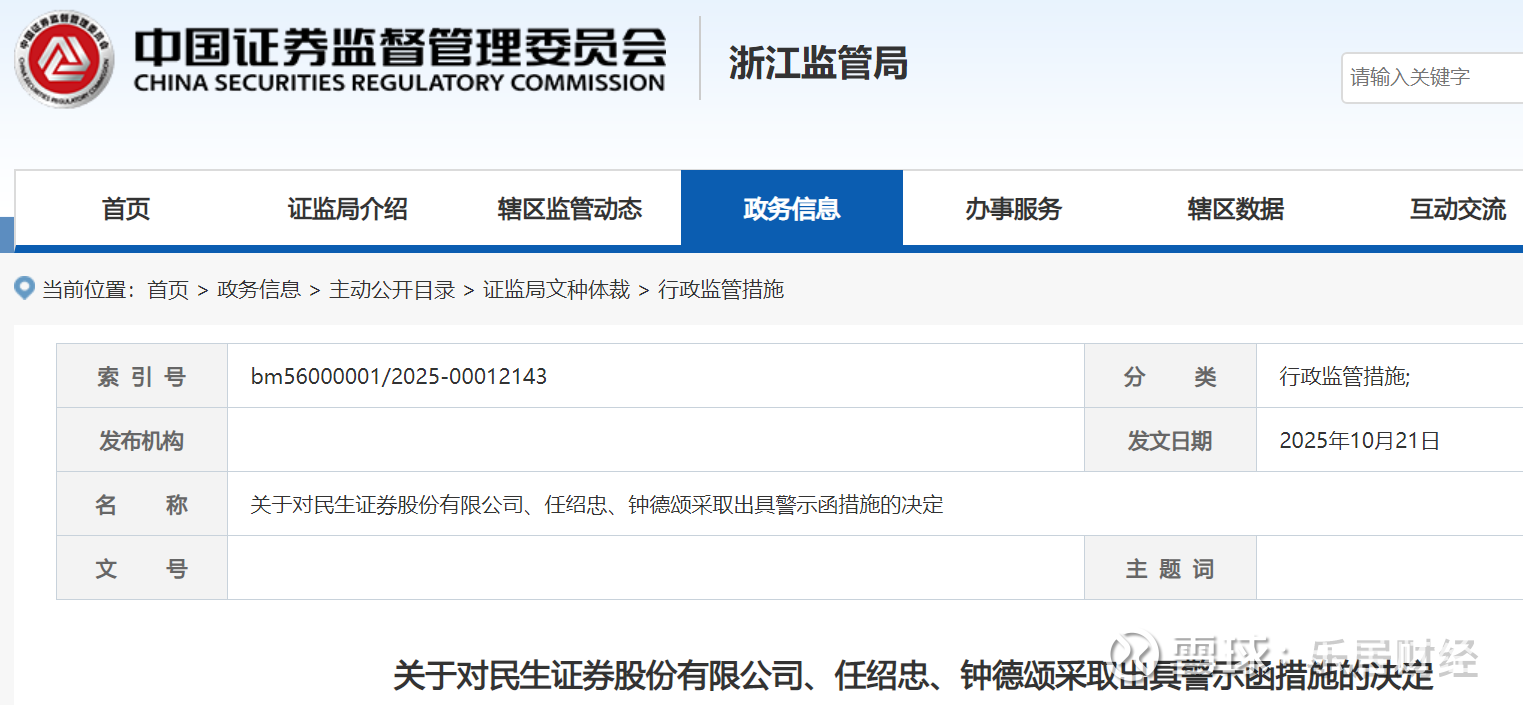Click the 分类 label cell
The image size is (1523, 705).
click(1170, 376)
